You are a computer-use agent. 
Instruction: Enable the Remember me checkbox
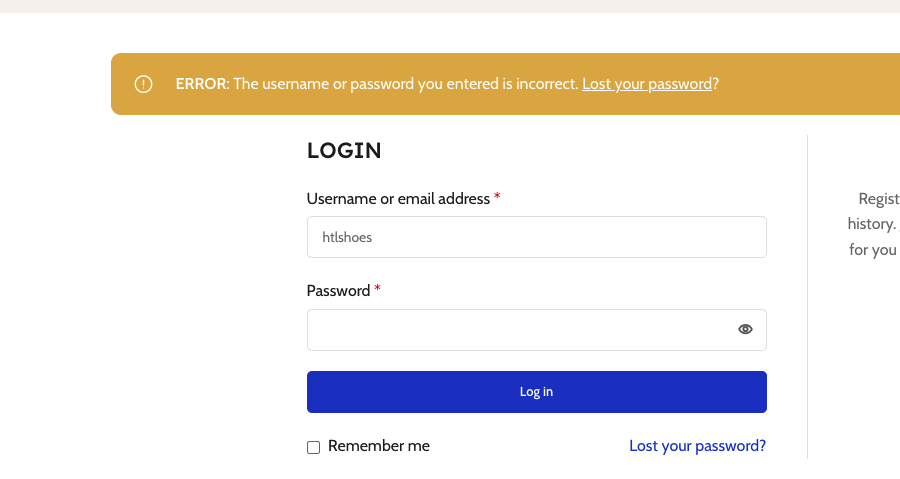[313, 447]
